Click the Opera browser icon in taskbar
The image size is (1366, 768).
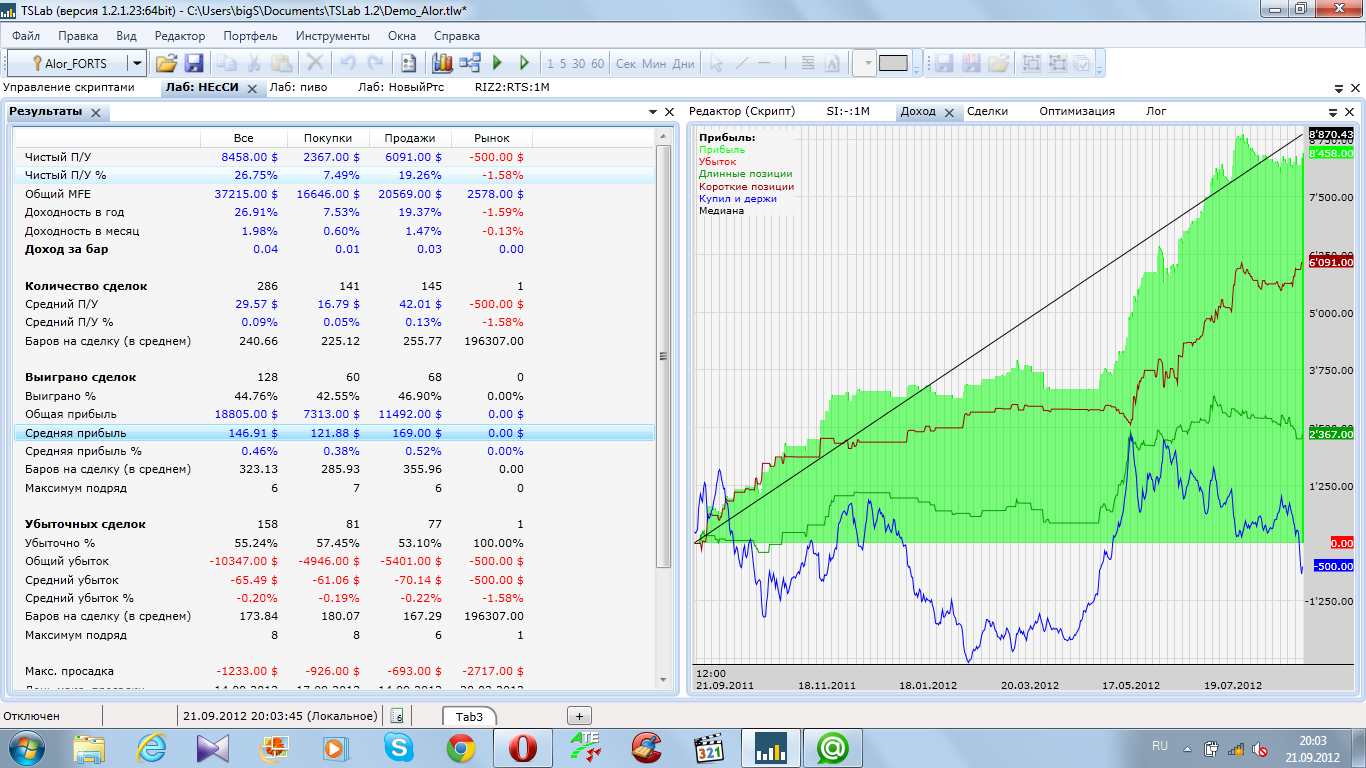[523, 747]
